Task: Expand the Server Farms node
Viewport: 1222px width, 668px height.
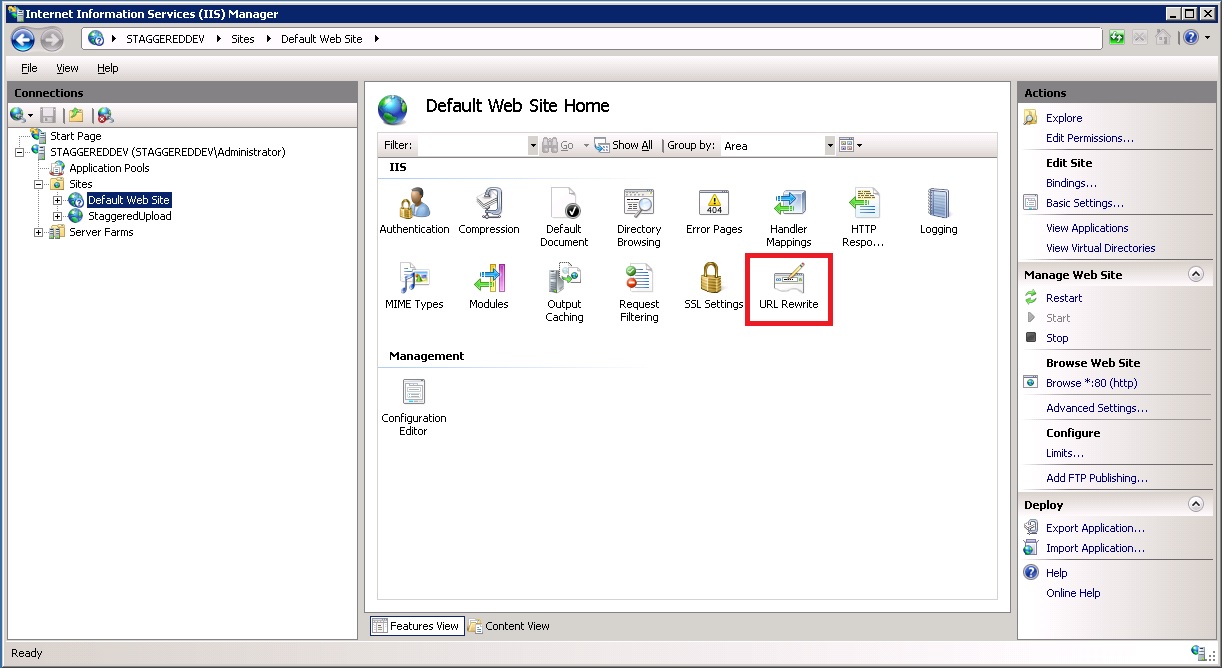Action: tap(39, 232)
